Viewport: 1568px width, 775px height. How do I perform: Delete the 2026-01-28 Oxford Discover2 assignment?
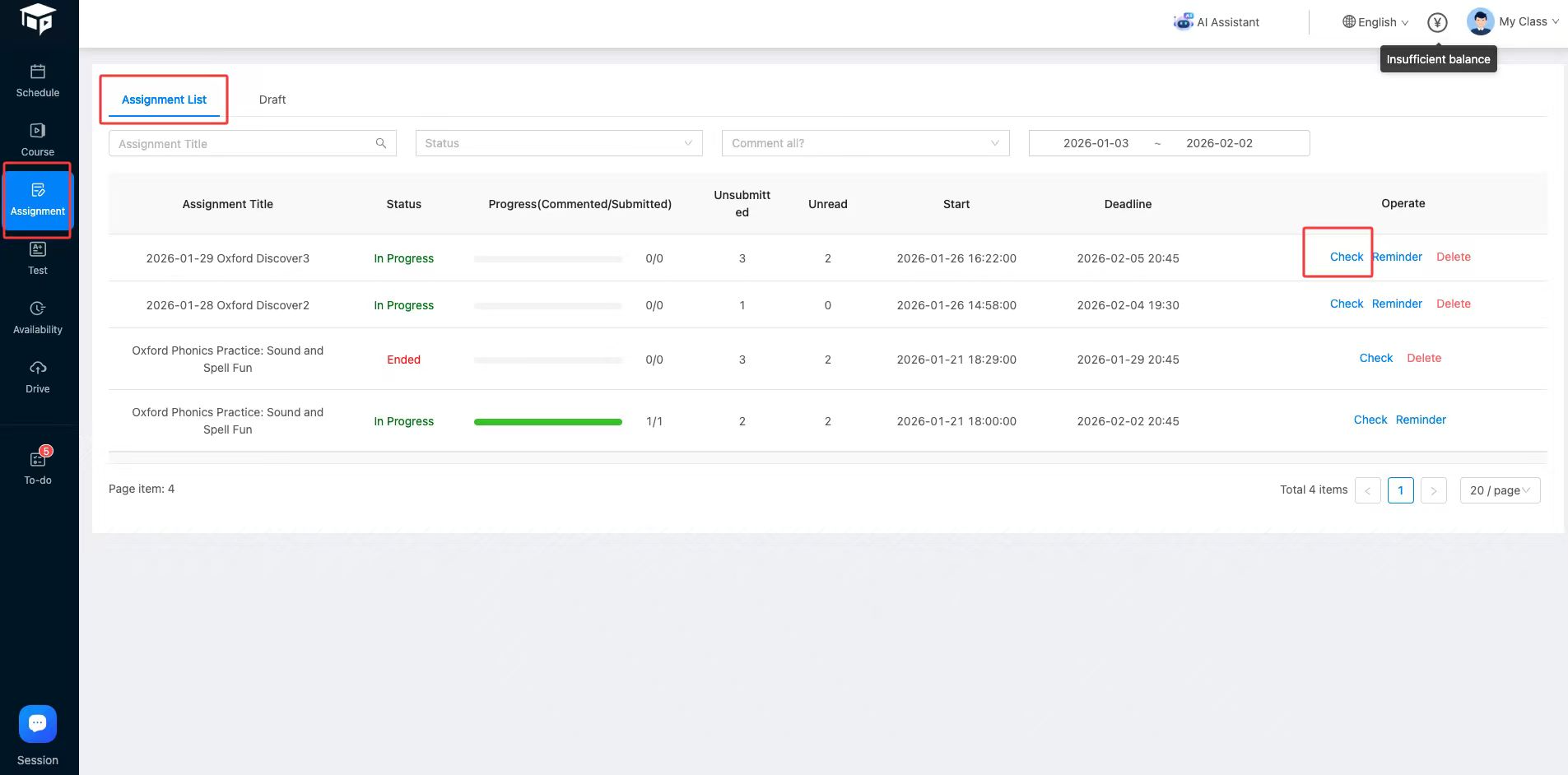pos(1453,304)
